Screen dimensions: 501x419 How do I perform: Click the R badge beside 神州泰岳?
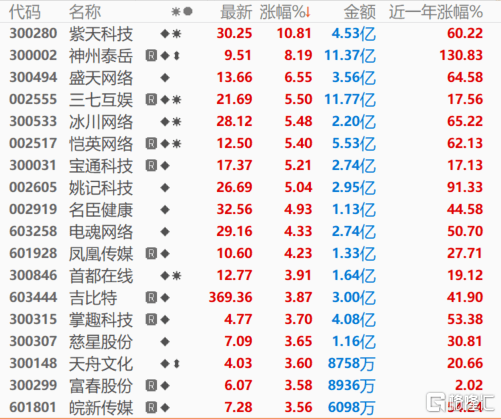coord(151,56)
